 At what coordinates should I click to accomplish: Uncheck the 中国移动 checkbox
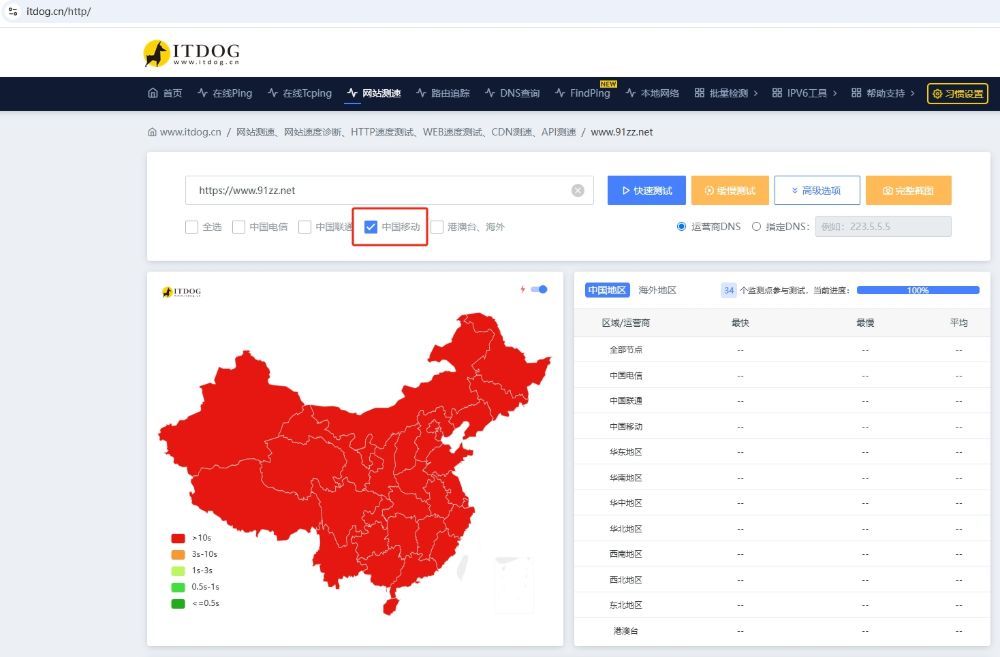pyautogui.click(x=371, y=227)
